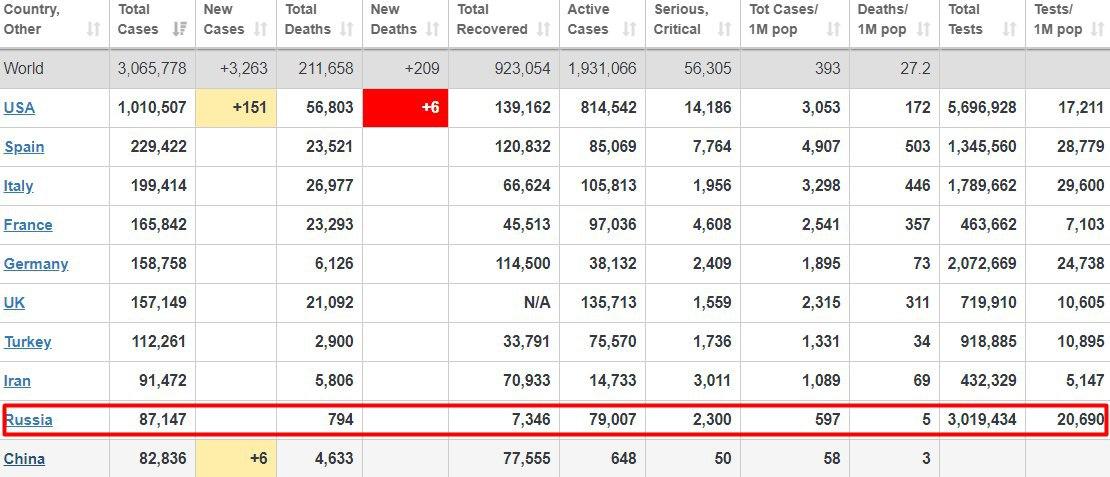Click the red +6 New Deaths cell for USA

(x=405, y=108)
